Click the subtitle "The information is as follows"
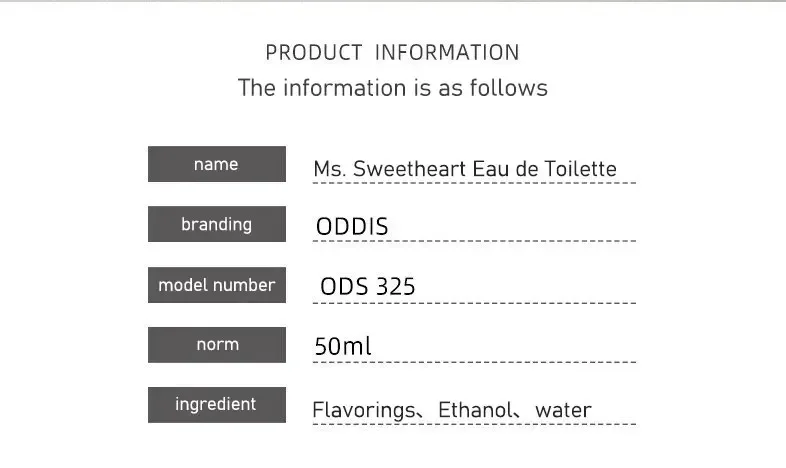The width and height of the screenshot is (786, 468). 393,88
